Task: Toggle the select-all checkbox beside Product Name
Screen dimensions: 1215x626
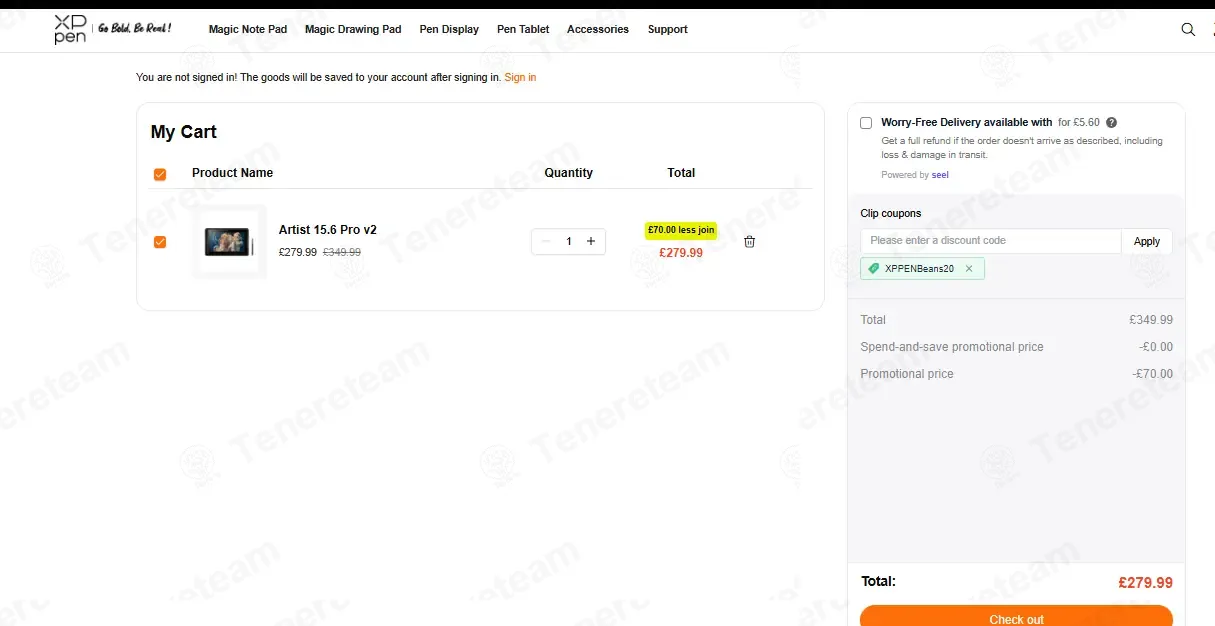Action: [x=160, y=174]
